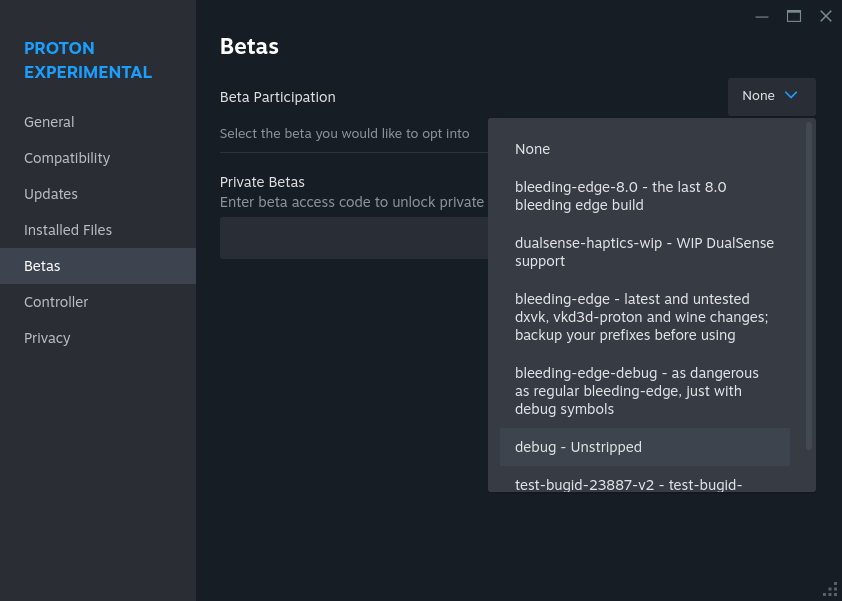Minimize the properties window

762,16
